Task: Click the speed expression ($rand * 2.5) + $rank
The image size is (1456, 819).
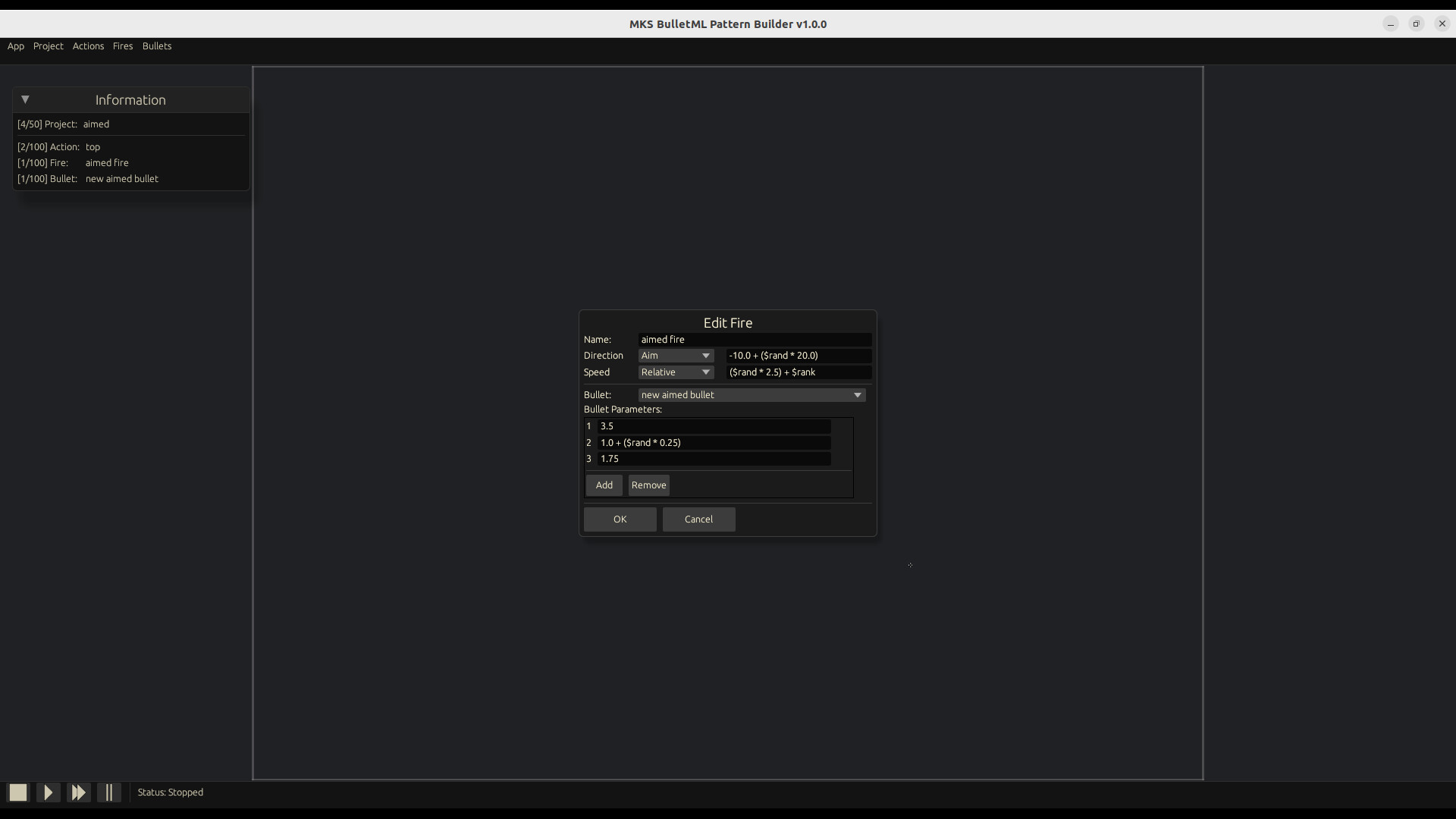Action: tap(799, 372)
